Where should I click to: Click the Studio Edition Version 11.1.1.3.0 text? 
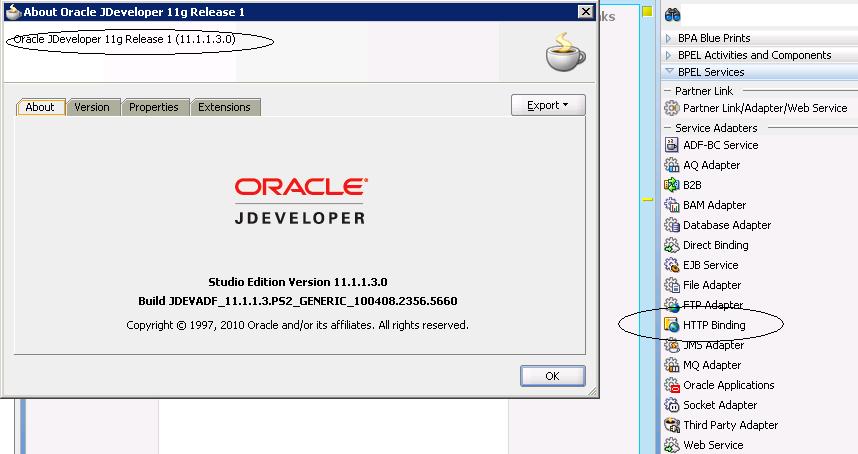tap(298, 282)
